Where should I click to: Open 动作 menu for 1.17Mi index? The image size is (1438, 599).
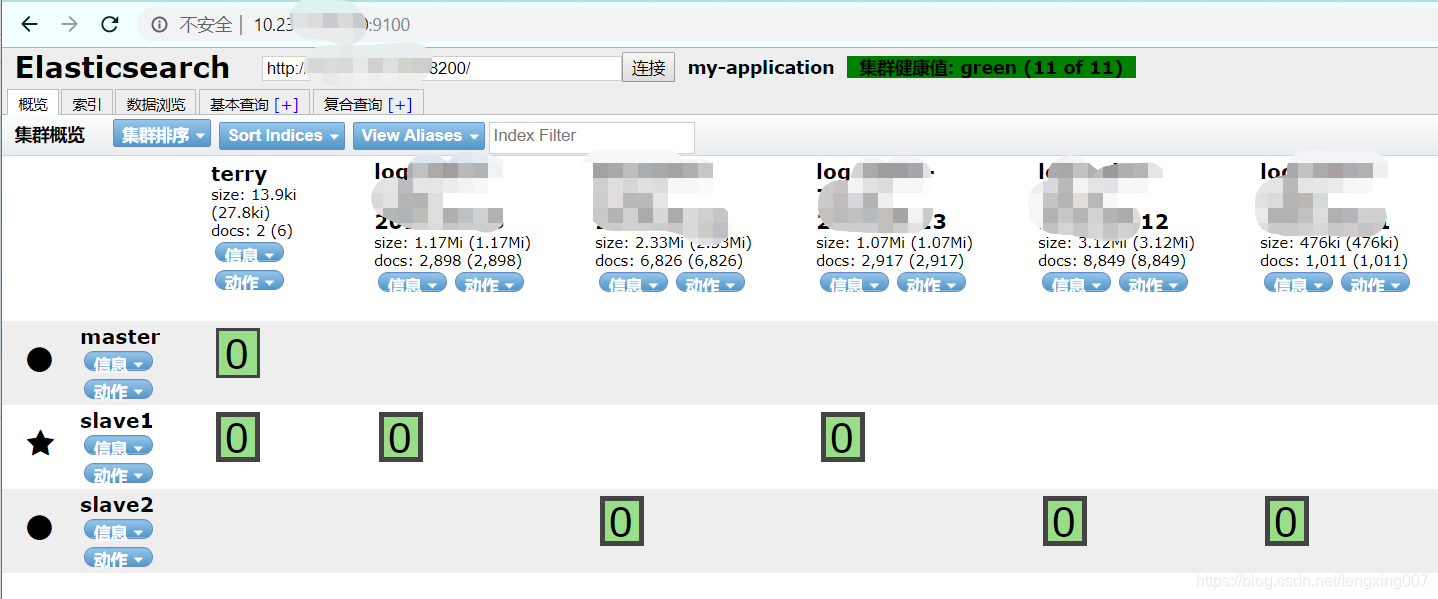point(489,284)
